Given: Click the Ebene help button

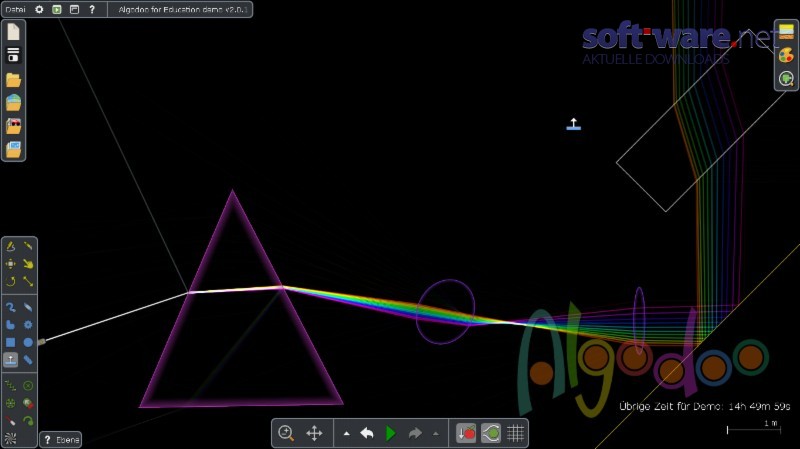Looking at the screenshot, I should coord(61,439).
